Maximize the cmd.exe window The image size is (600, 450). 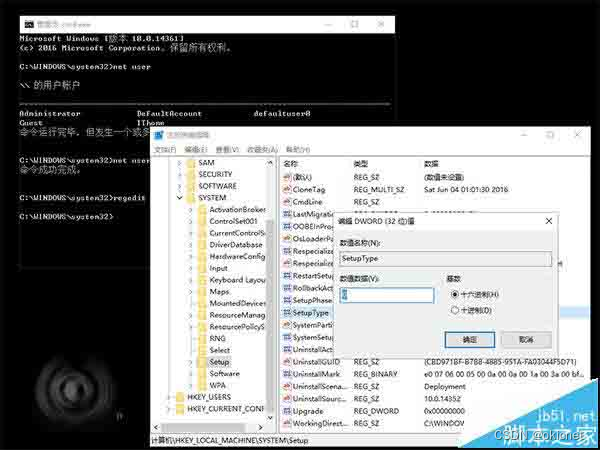click(354, 24)
